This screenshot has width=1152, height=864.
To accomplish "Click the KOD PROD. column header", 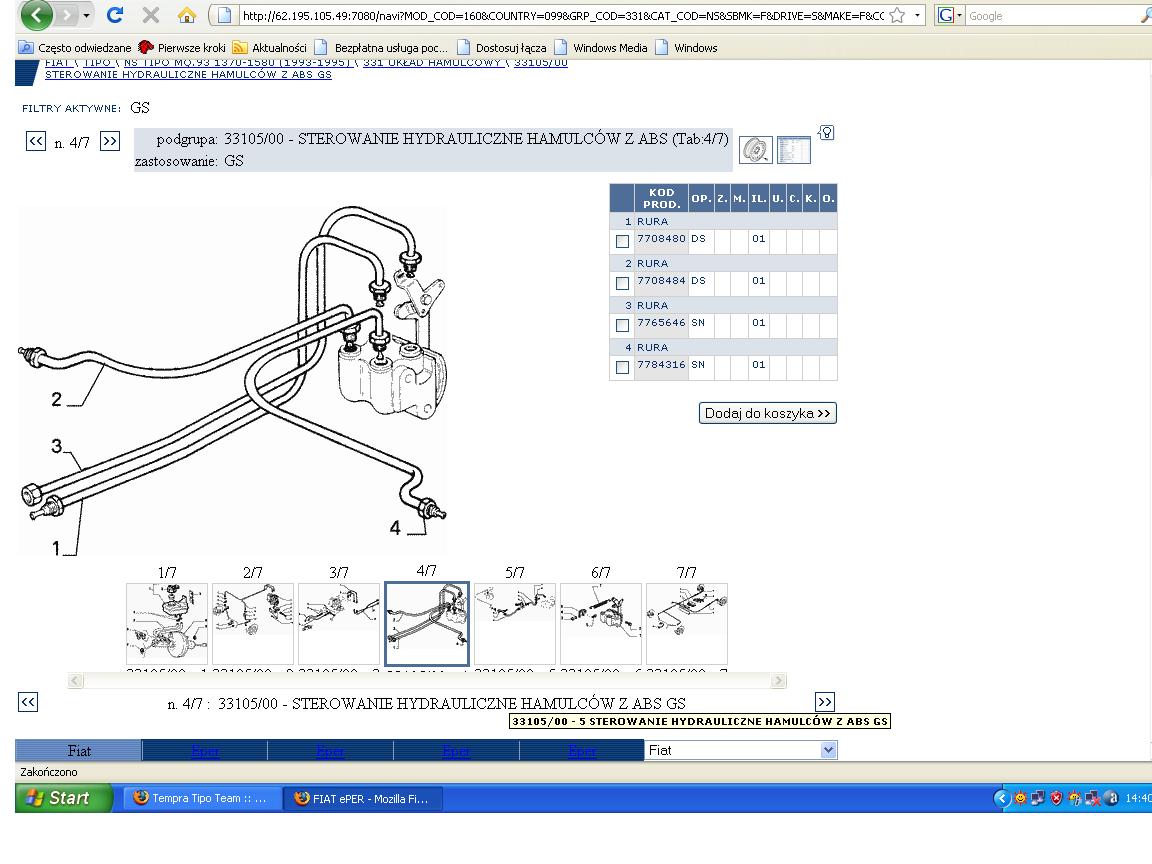I will [x=661, y=198].
